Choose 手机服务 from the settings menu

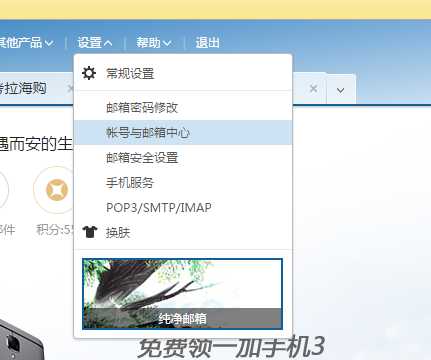(x=183, y=182)
